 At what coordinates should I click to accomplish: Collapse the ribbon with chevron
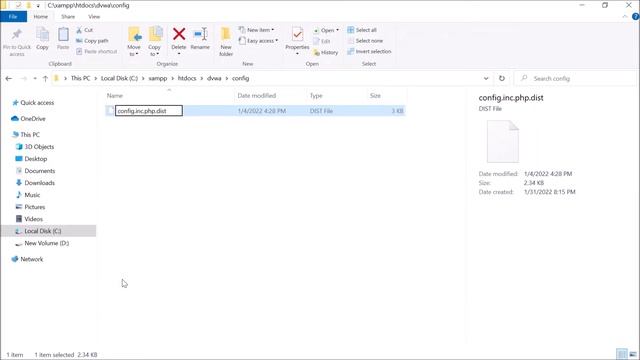(x=625, y=17)
